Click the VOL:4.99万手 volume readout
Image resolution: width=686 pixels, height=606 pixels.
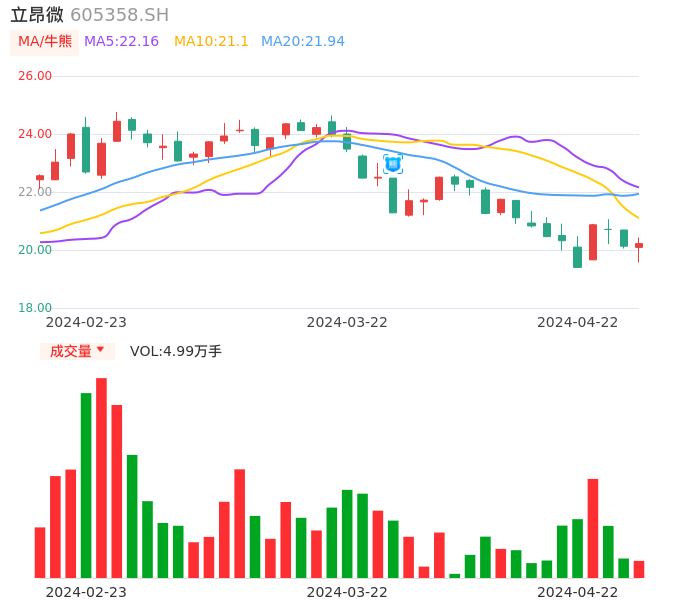click(x=176, y=351)
